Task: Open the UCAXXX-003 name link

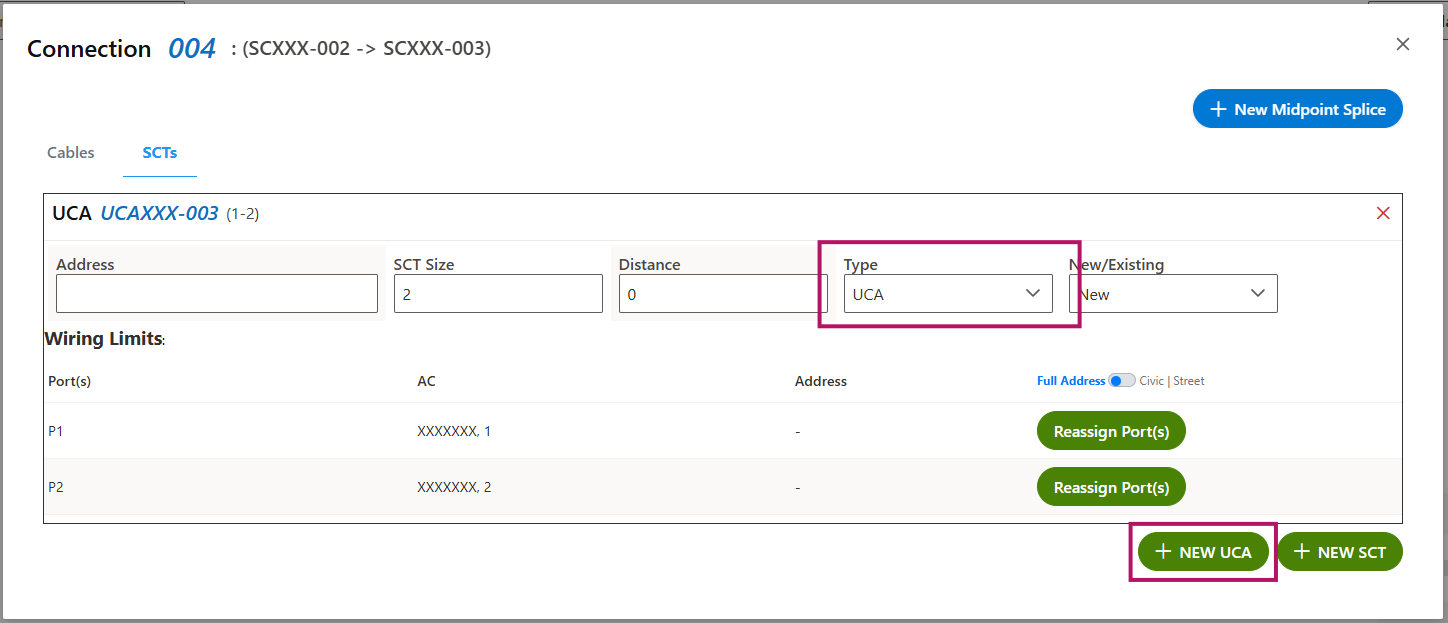Action: [x=159, y=213]
